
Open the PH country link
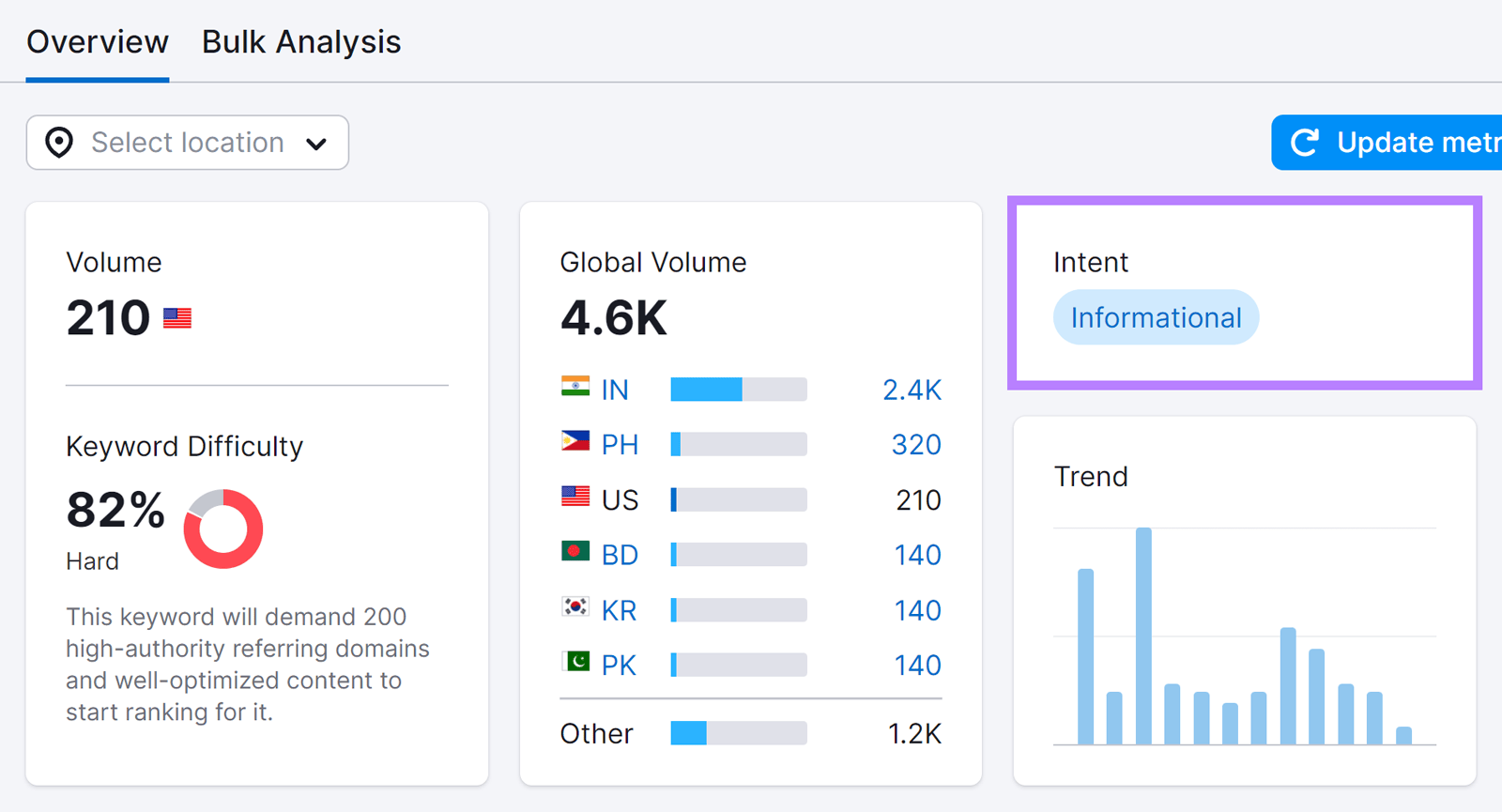(620, 444)
